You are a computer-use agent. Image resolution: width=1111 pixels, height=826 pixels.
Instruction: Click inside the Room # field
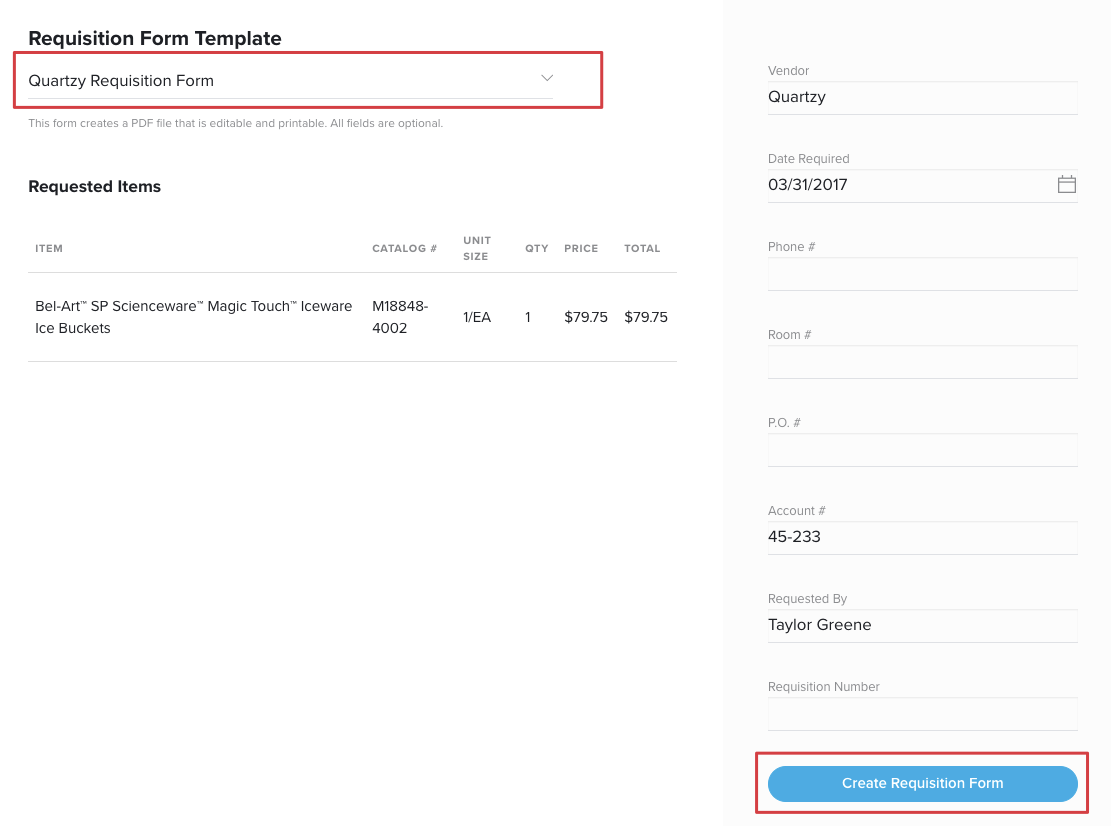coord(922,362)
